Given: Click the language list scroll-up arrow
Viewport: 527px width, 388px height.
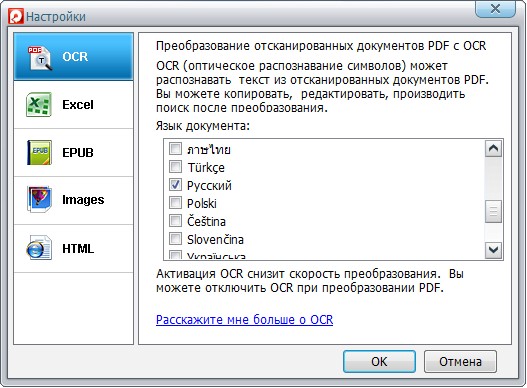Looking at the screenshot, I should [x=493, y=149].
